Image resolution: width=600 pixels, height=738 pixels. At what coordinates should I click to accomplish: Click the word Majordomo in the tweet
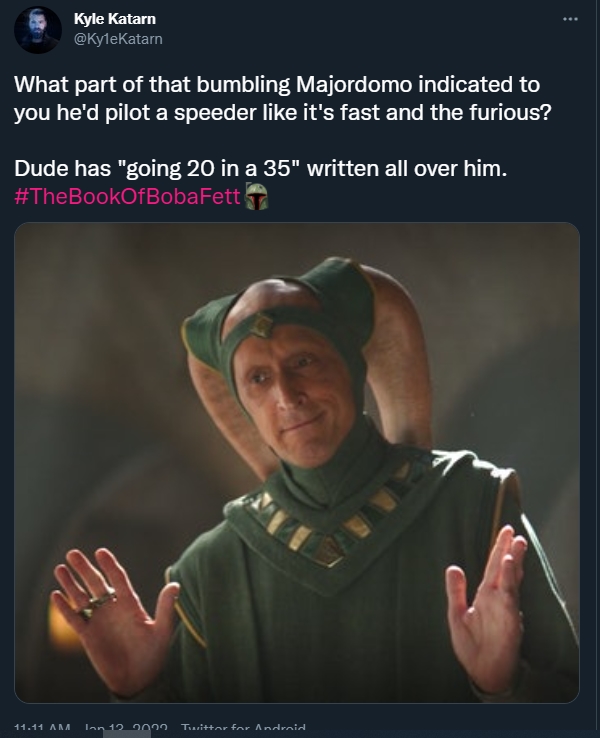[x=354, y=84]
